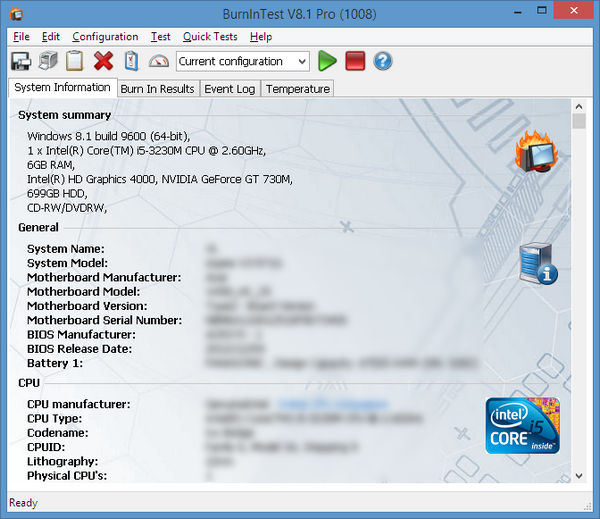The image size is (600, 519).
Task: Click the scrollbar down arrow
Action: click(579, 476)
